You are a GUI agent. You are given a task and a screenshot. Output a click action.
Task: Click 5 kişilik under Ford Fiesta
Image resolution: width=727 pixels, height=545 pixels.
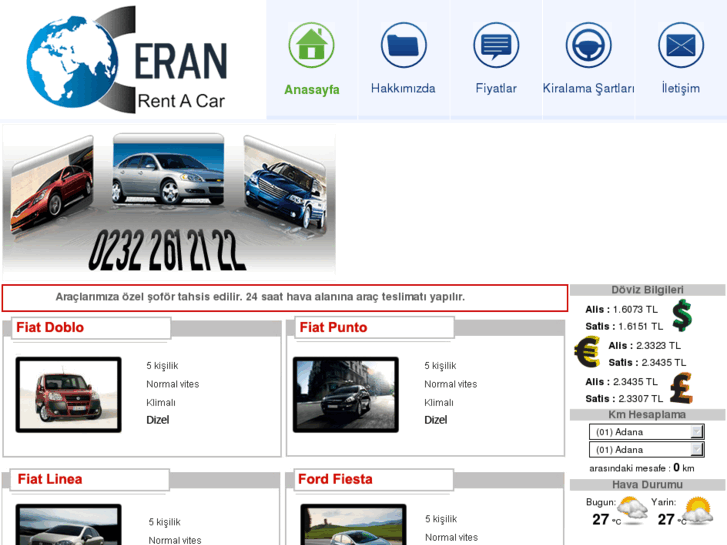[x=441, y=519]
